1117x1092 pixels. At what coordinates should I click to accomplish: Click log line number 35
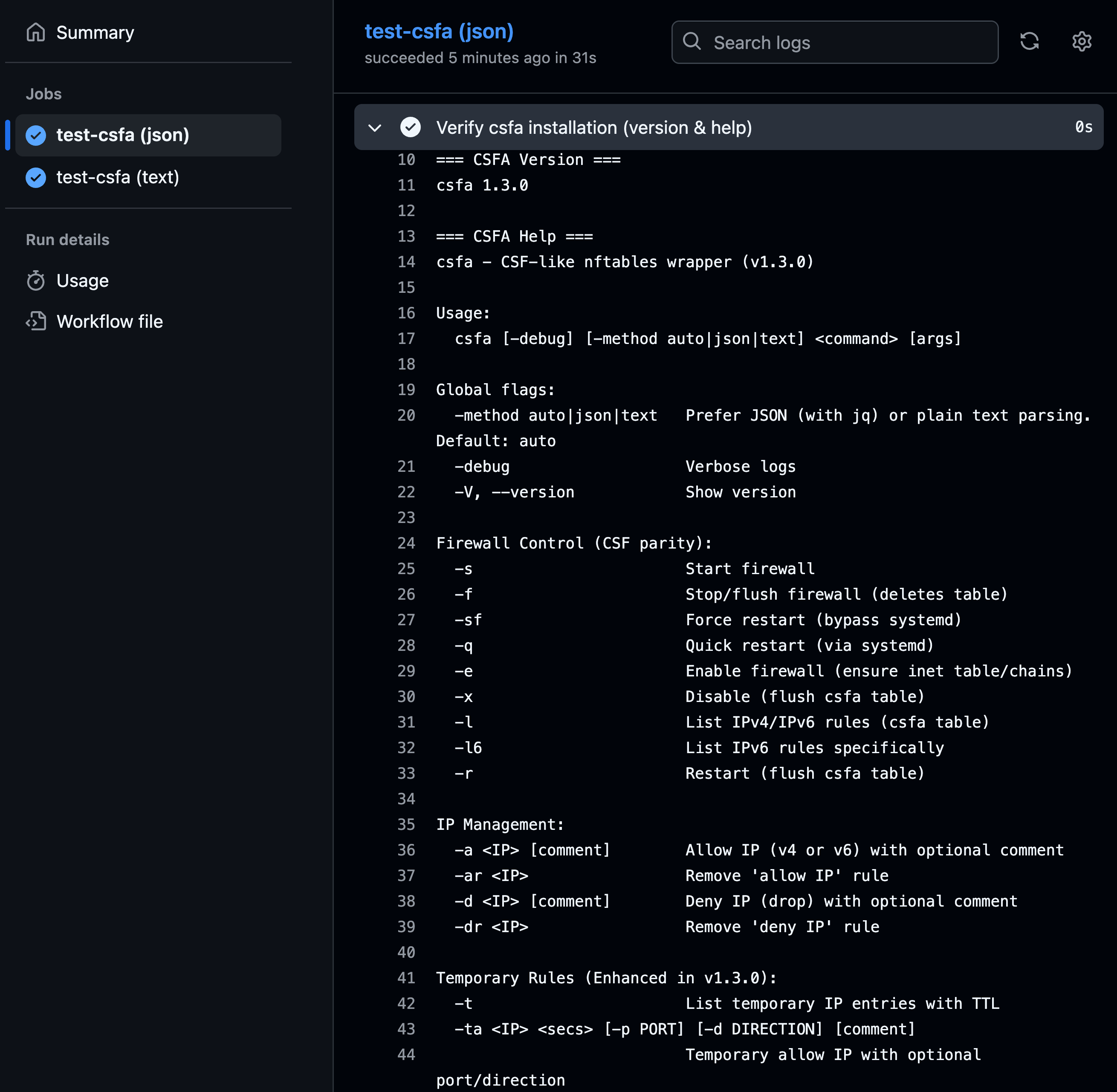406,825
